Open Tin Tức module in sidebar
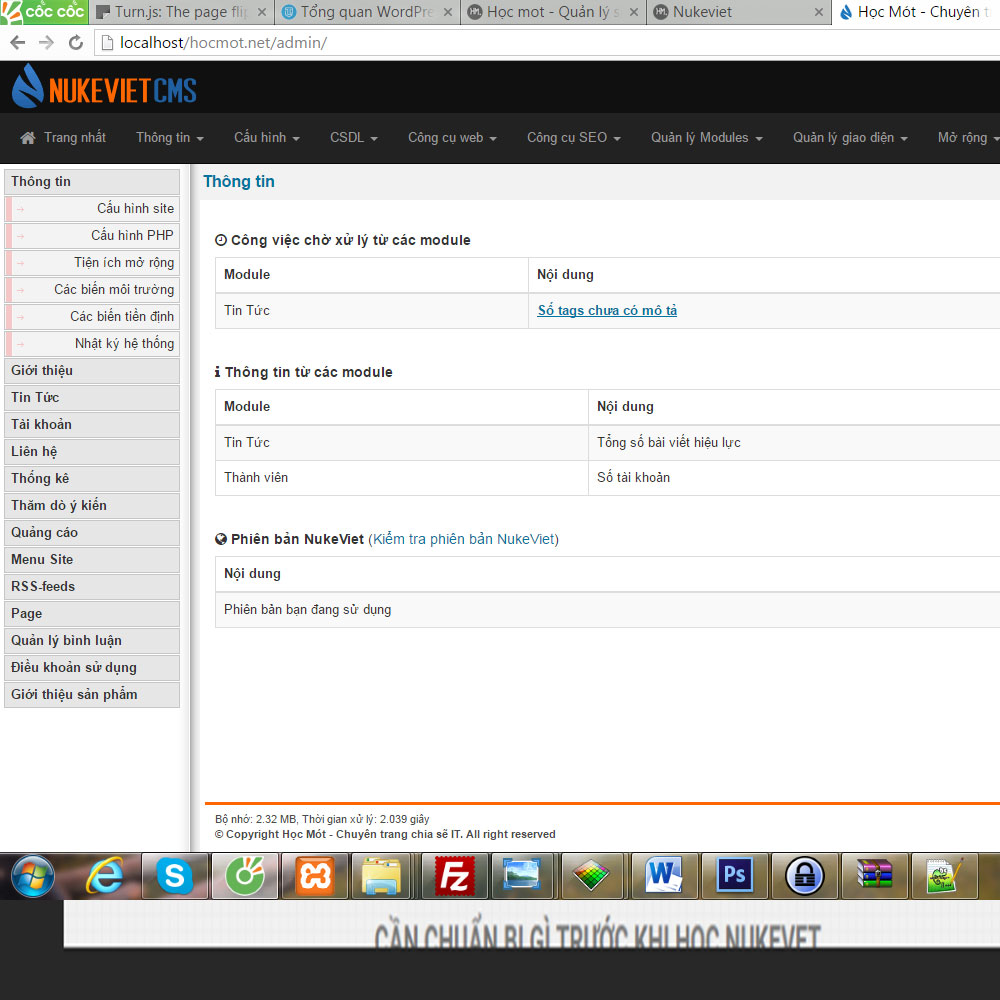The image size is (1000, 1000). tap(92, 397)
